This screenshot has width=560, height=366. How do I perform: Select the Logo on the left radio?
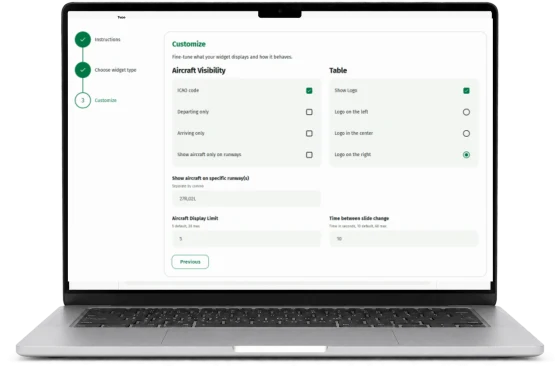tap(466, 112)
